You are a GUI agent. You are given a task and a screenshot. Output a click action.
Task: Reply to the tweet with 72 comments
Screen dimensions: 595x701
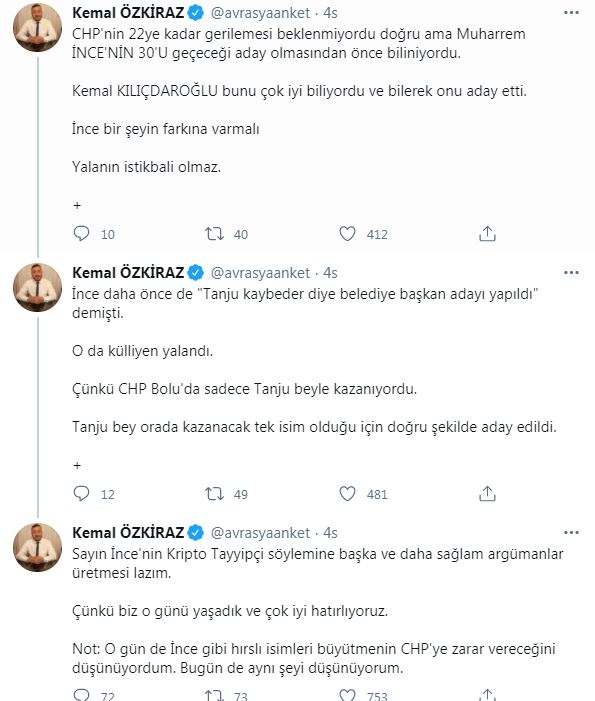[x=81, y=695]
